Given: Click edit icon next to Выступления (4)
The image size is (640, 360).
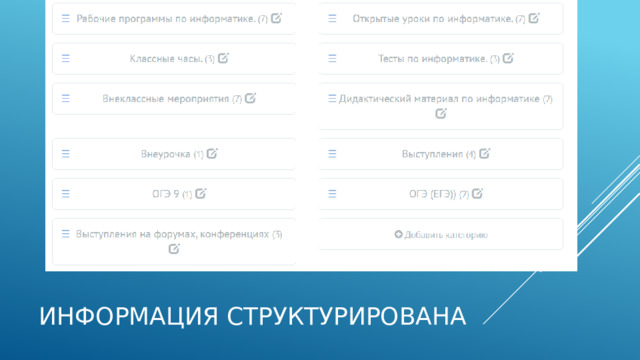Looking at the screenshot, I should (x=484, y=153).
